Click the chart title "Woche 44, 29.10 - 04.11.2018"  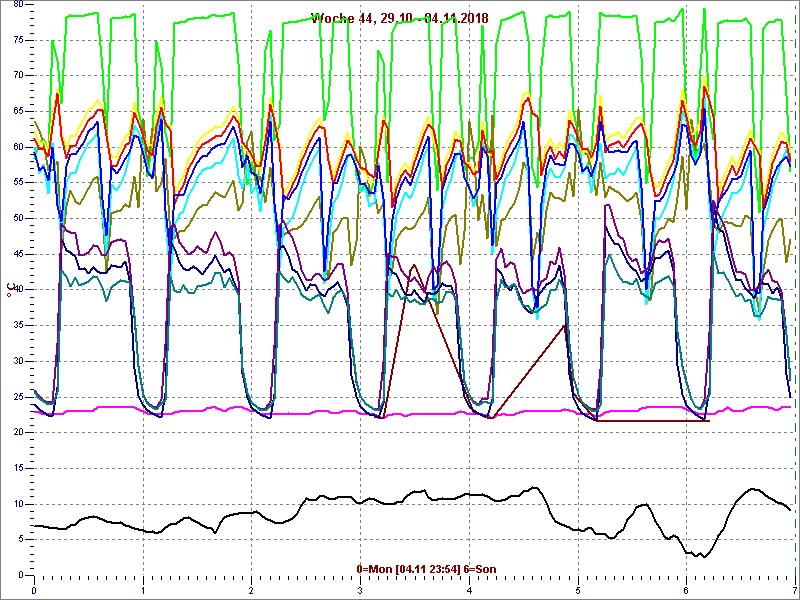point(399,18)
